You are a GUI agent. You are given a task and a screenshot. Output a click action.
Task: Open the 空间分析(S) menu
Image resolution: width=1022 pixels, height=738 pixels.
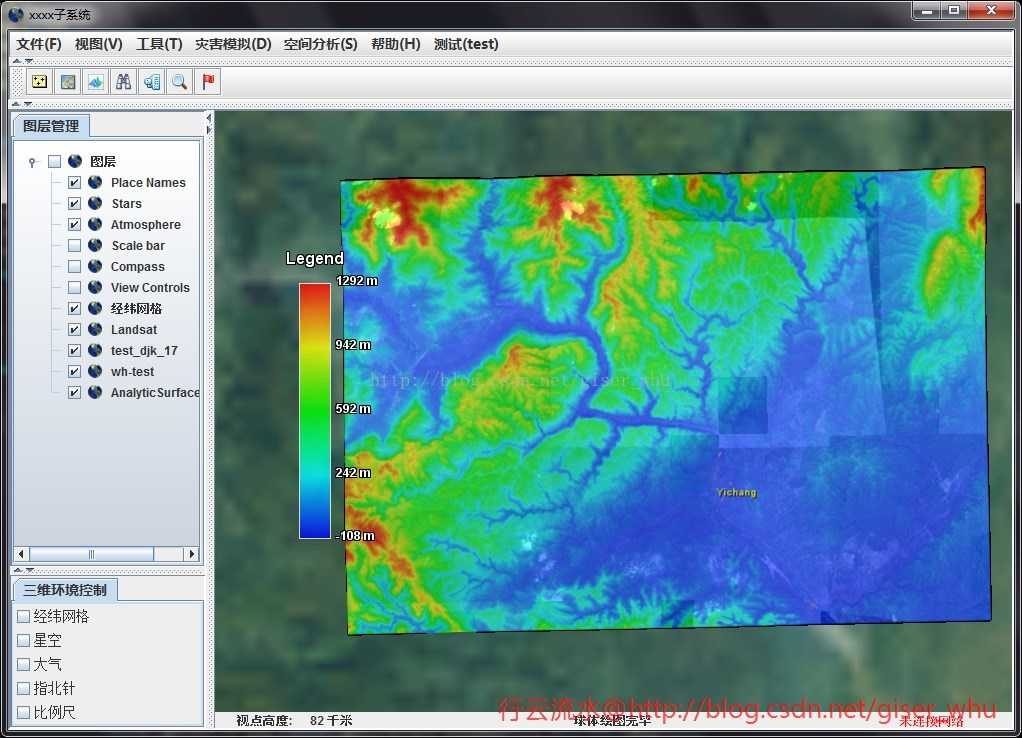click(320, 44)
